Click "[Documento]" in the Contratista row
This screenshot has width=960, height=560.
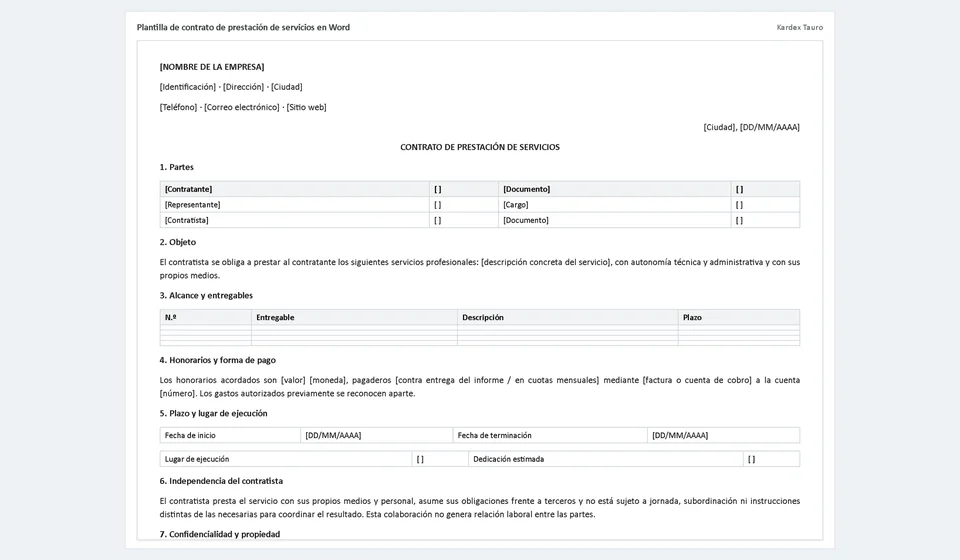[x=615, y=220]
